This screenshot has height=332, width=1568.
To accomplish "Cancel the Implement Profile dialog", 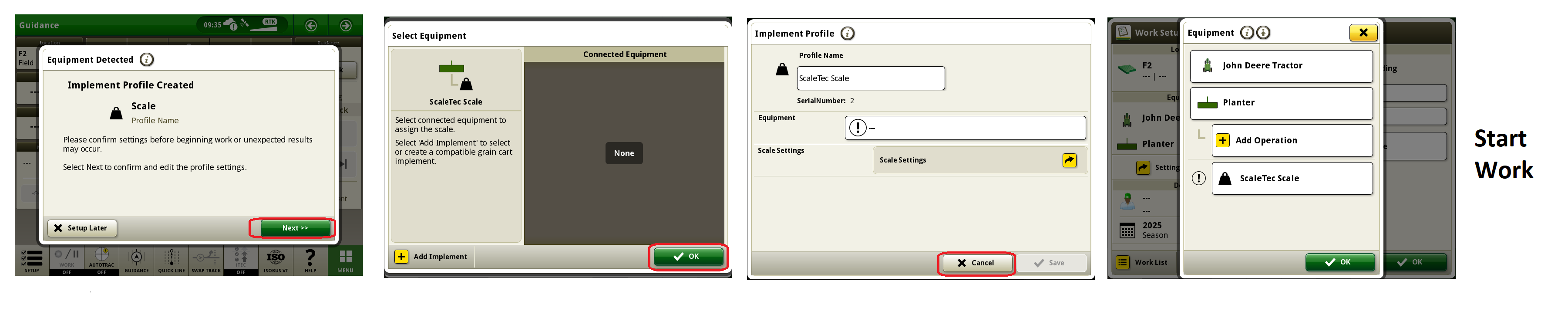I will click(976, 263).
